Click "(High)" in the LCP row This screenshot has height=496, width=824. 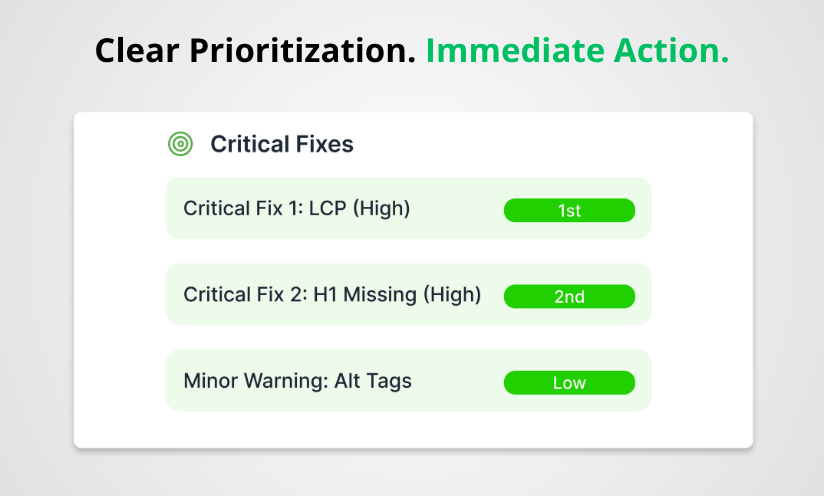click(x=384, y=209)
